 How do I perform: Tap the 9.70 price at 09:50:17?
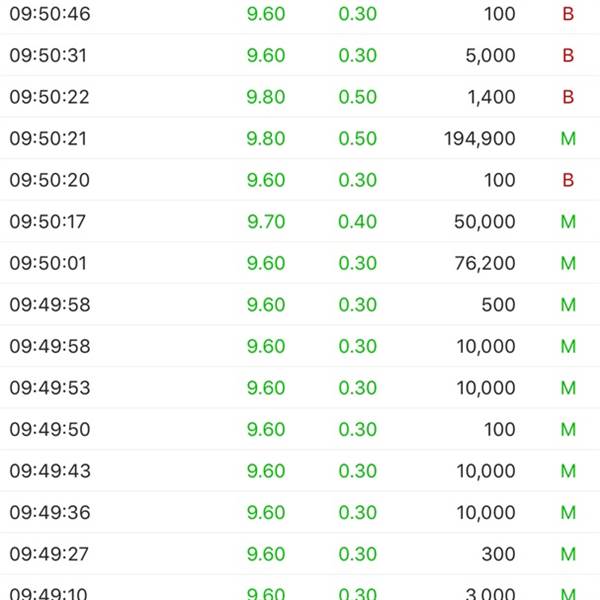266,222
